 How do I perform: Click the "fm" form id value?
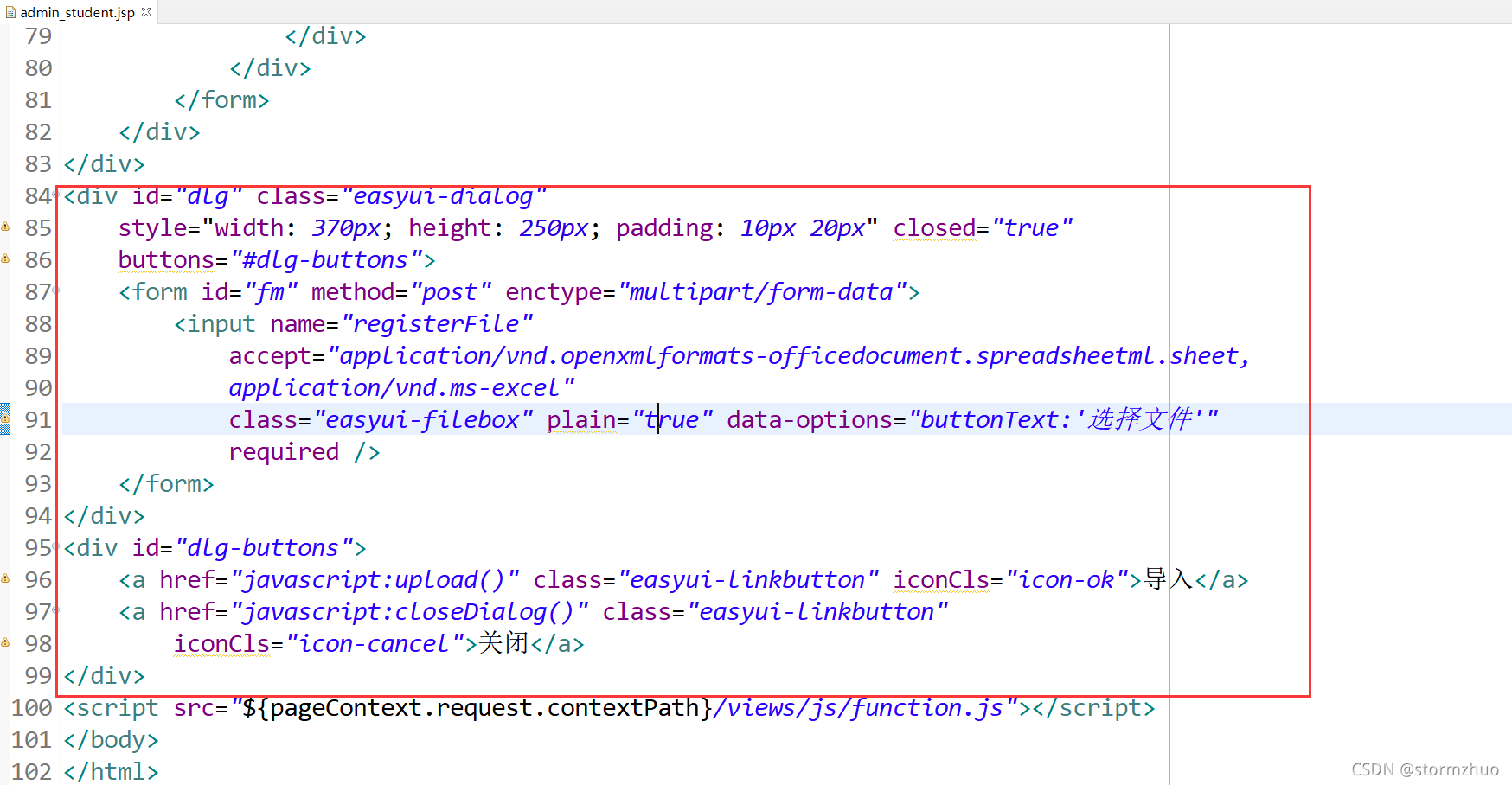(x=271, y=292)
